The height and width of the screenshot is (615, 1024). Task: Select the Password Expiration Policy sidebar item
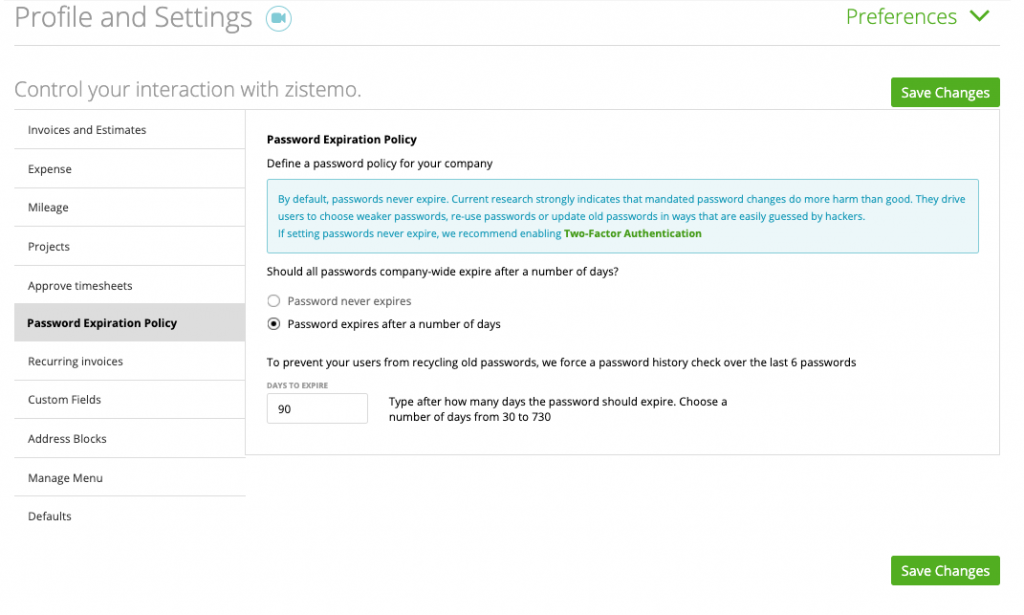point(101,322)
